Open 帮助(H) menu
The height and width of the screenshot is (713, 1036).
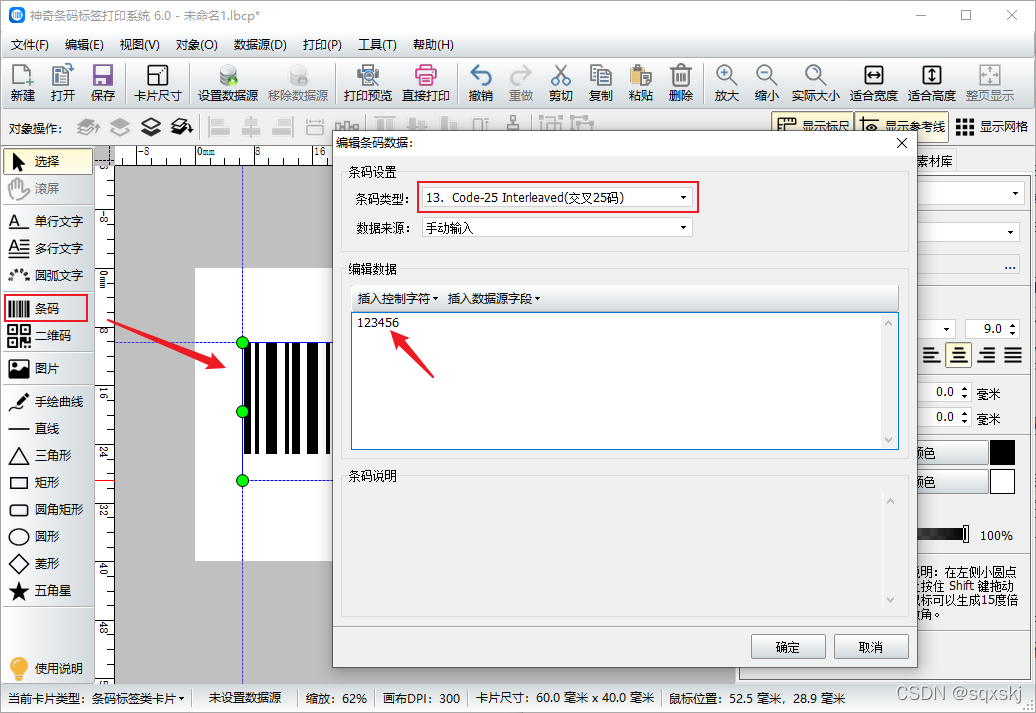tap(433, 45)
